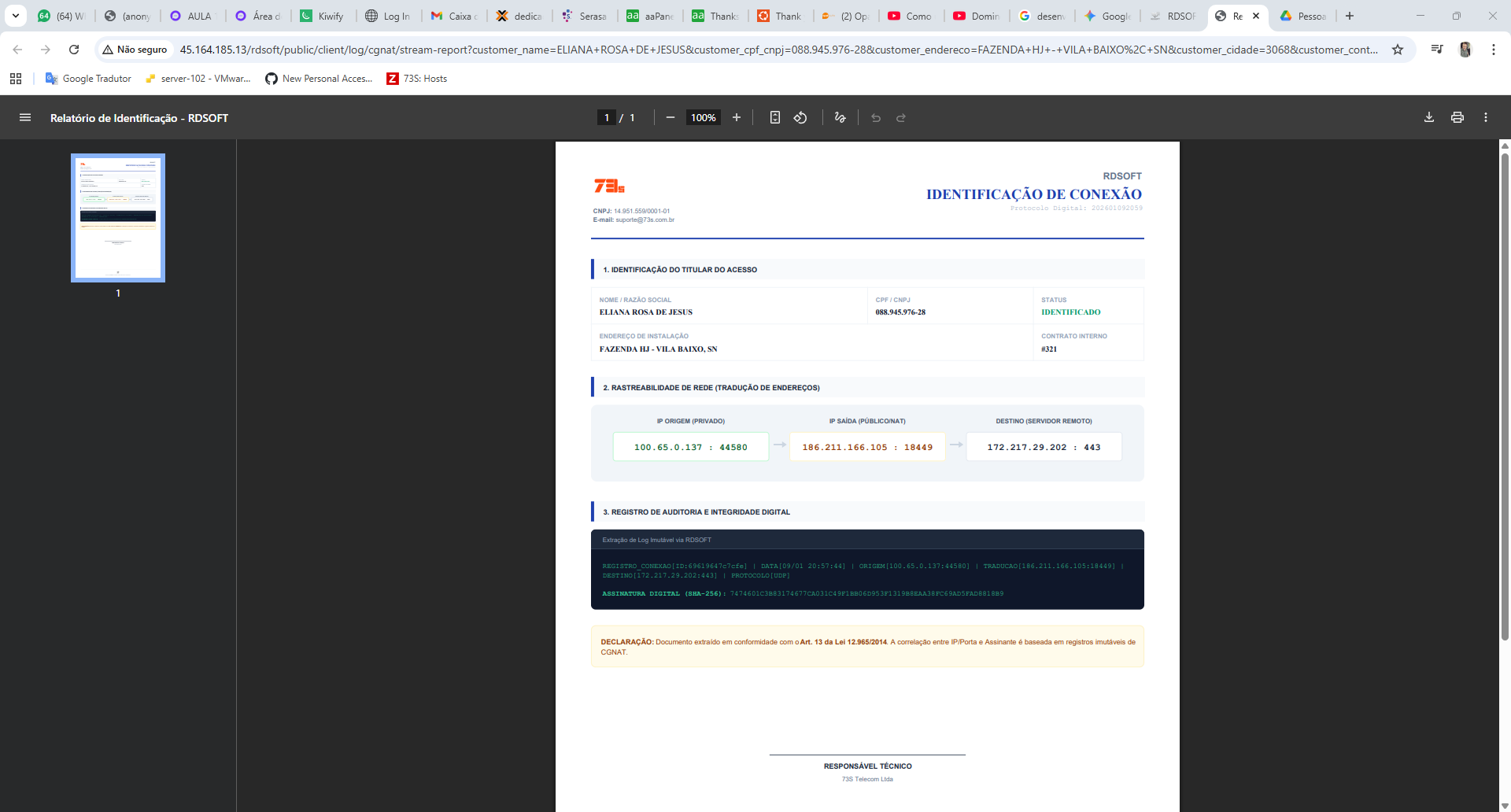Image resolution: width=1511 pixels, height=812 pixels.
Task: Switch to the Kiwify tab
Action: click(323, 16)
